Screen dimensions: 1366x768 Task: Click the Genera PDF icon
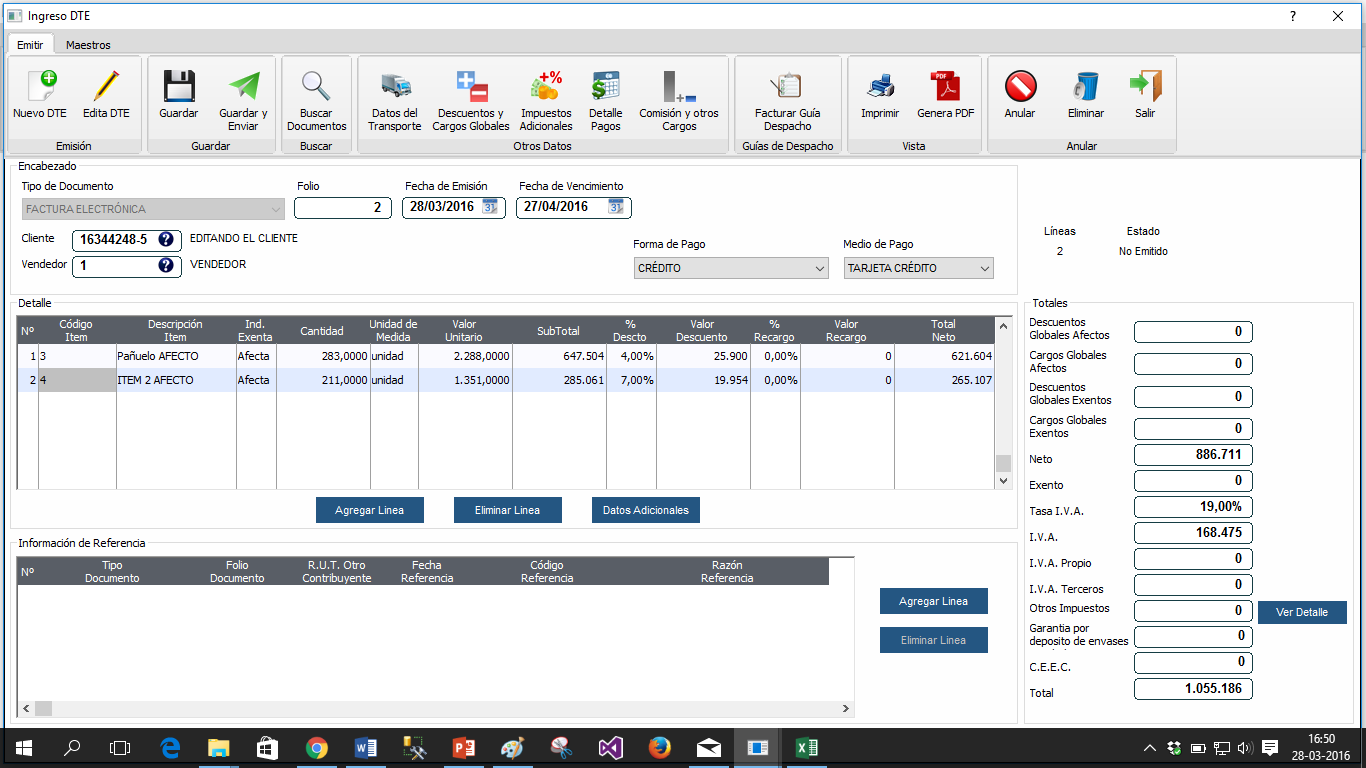tap(945, 87)
